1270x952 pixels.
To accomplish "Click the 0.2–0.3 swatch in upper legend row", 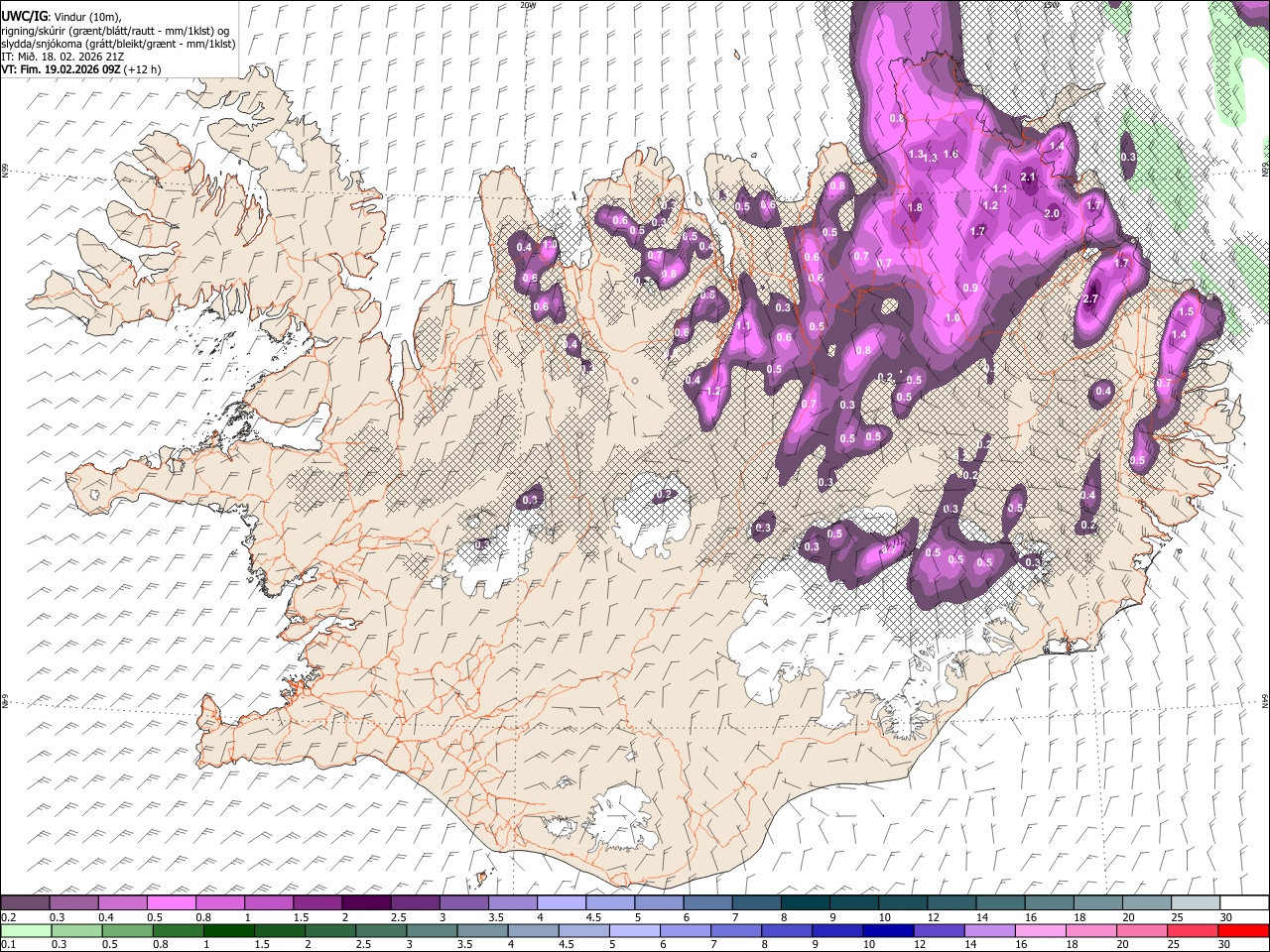I will pos(25,903).
